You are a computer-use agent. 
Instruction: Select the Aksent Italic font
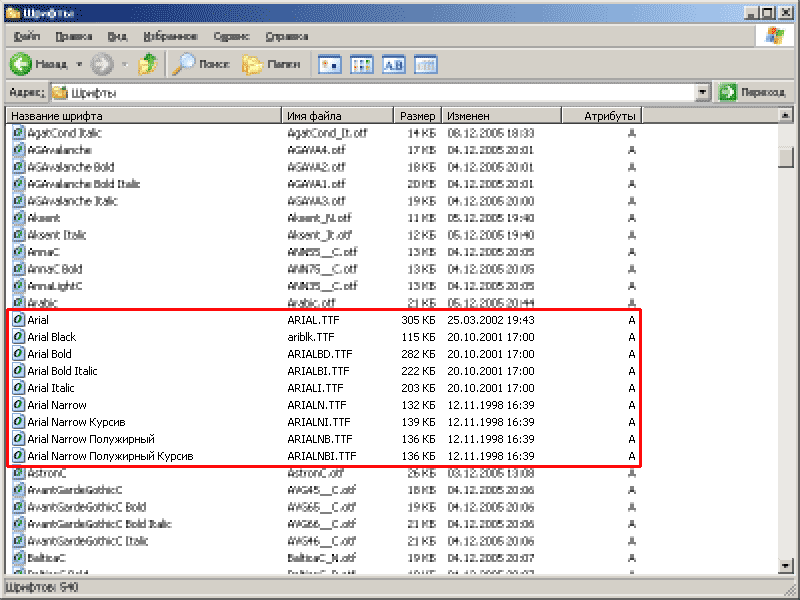(x=57, y=235)
